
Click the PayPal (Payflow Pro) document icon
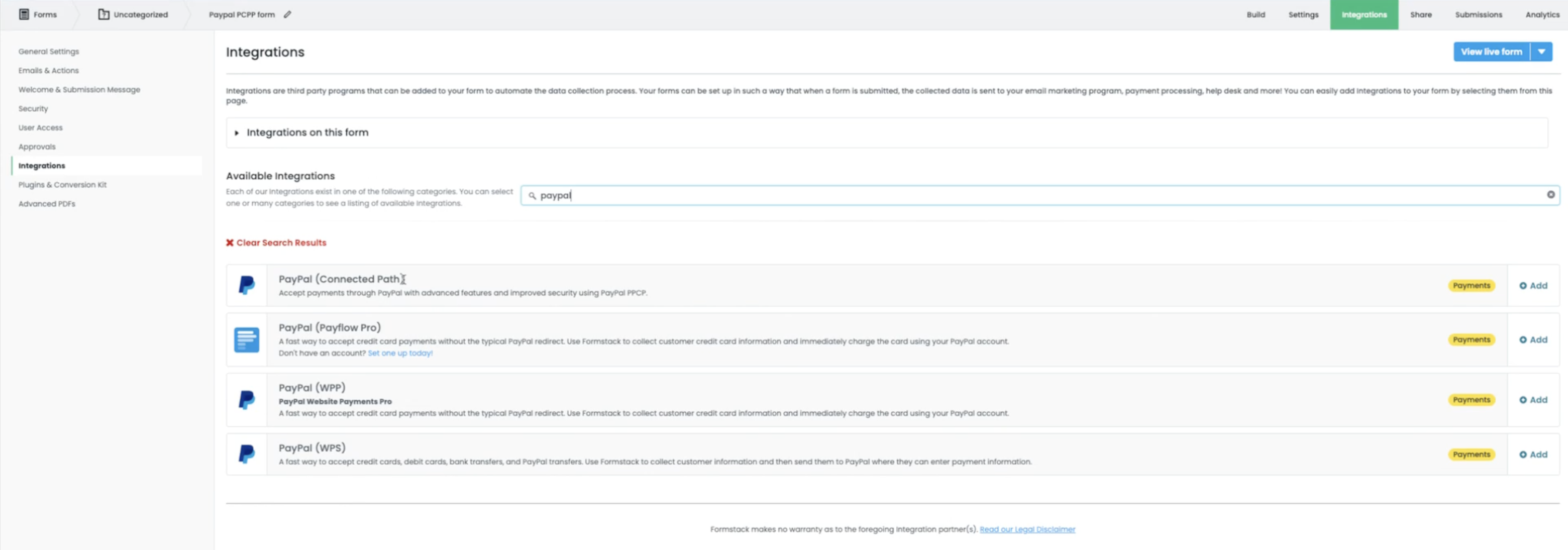[246, 340]
